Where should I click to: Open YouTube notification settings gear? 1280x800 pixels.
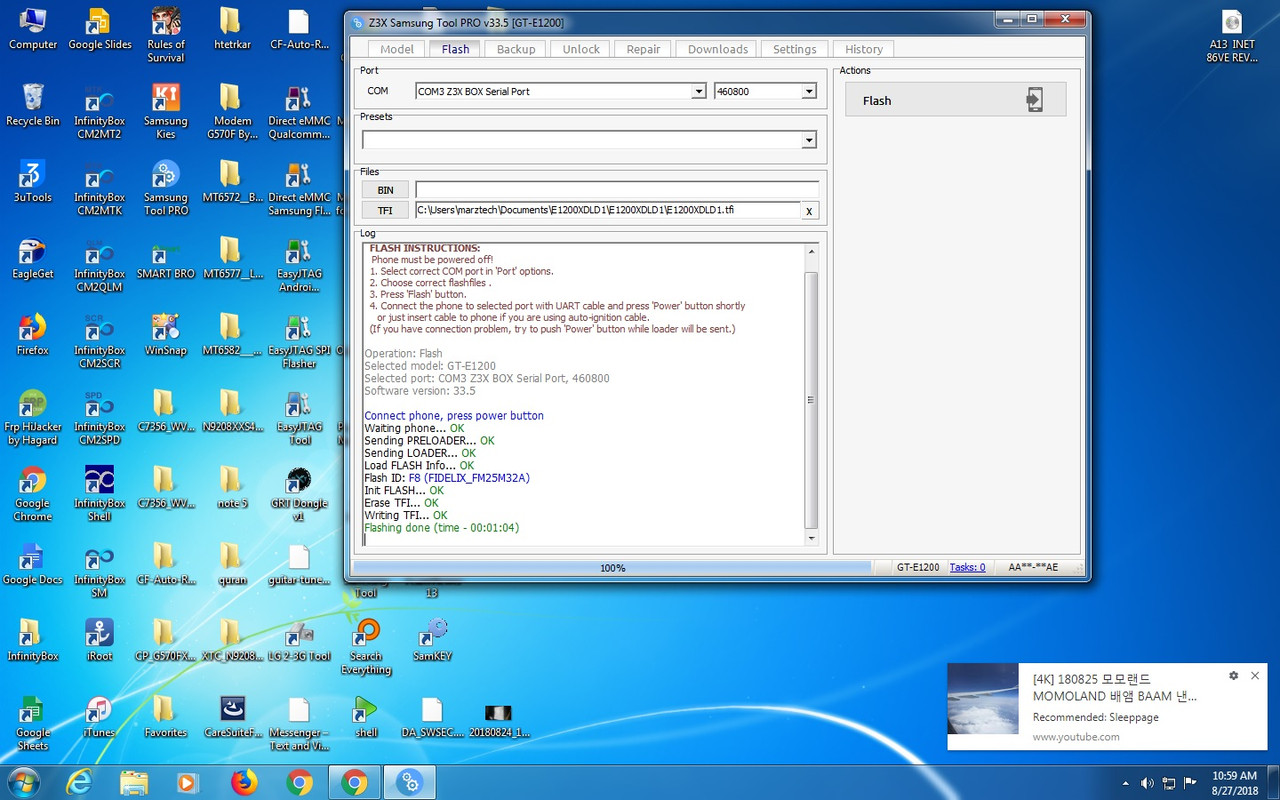[1234, 676]
